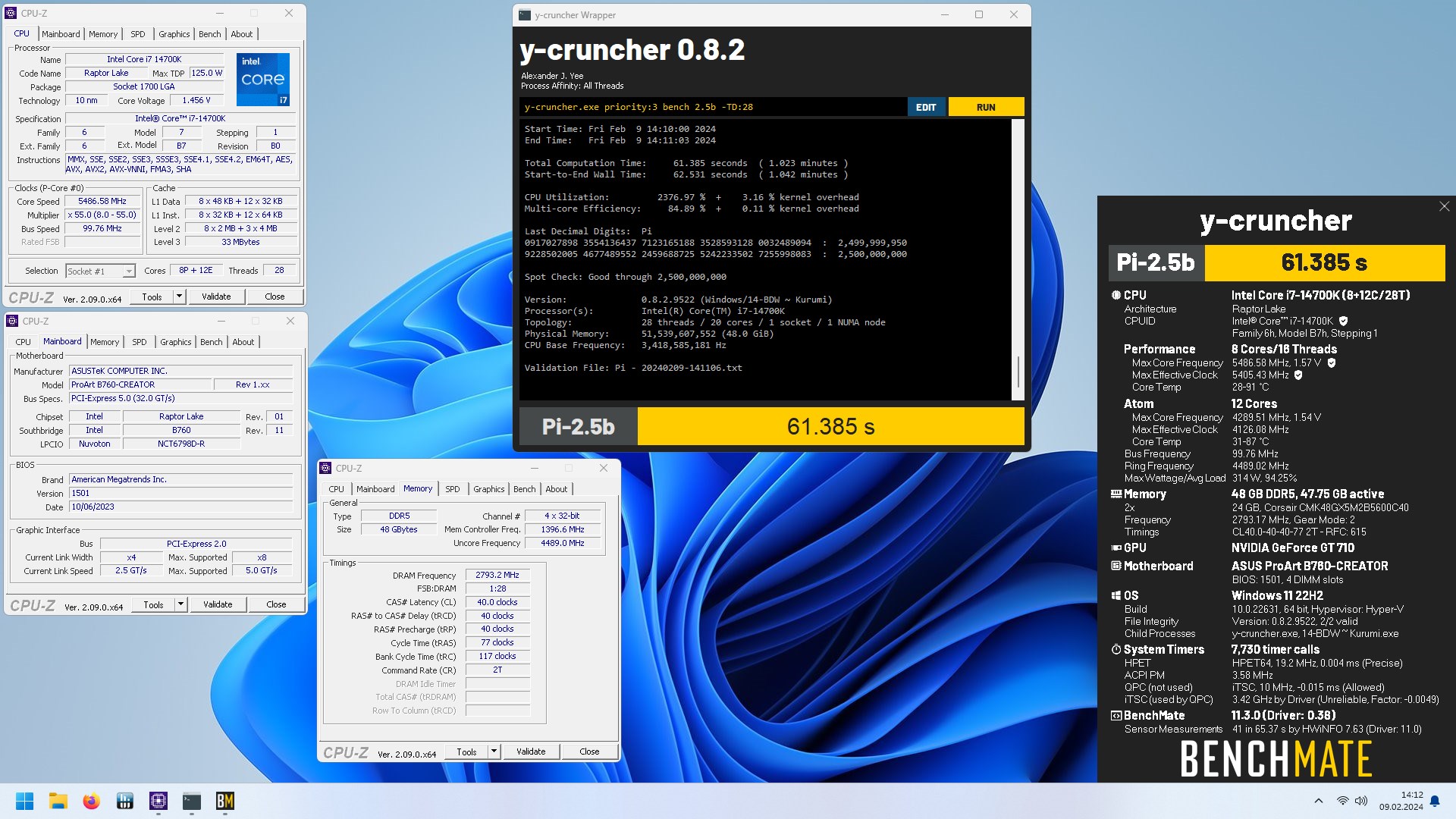Open About tab in Memory CPU-Z window

click(557, 489)
